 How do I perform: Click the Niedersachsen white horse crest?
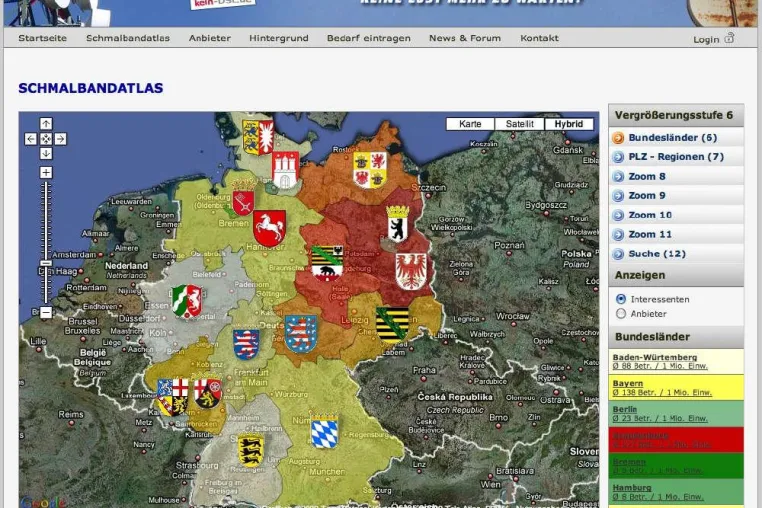coord(269,228)
